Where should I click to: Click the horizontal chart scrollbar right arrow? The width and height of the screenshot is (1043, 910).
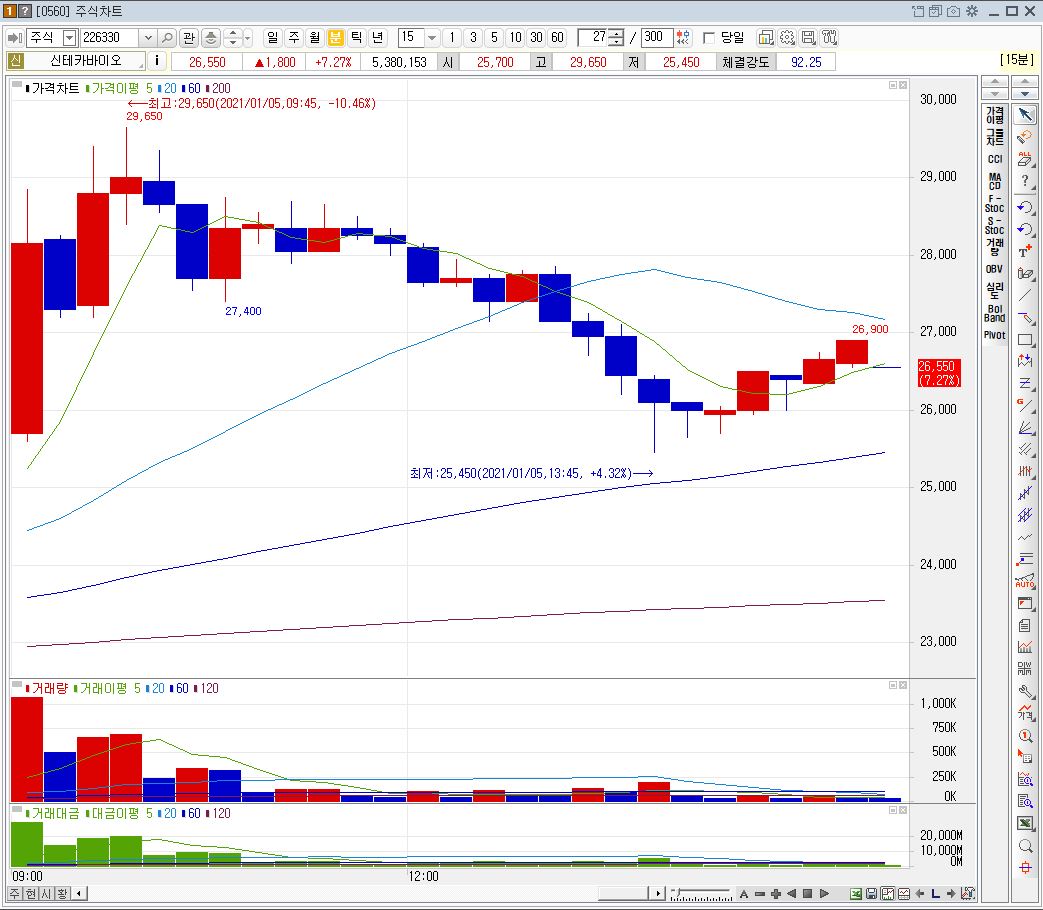(658, 893)
